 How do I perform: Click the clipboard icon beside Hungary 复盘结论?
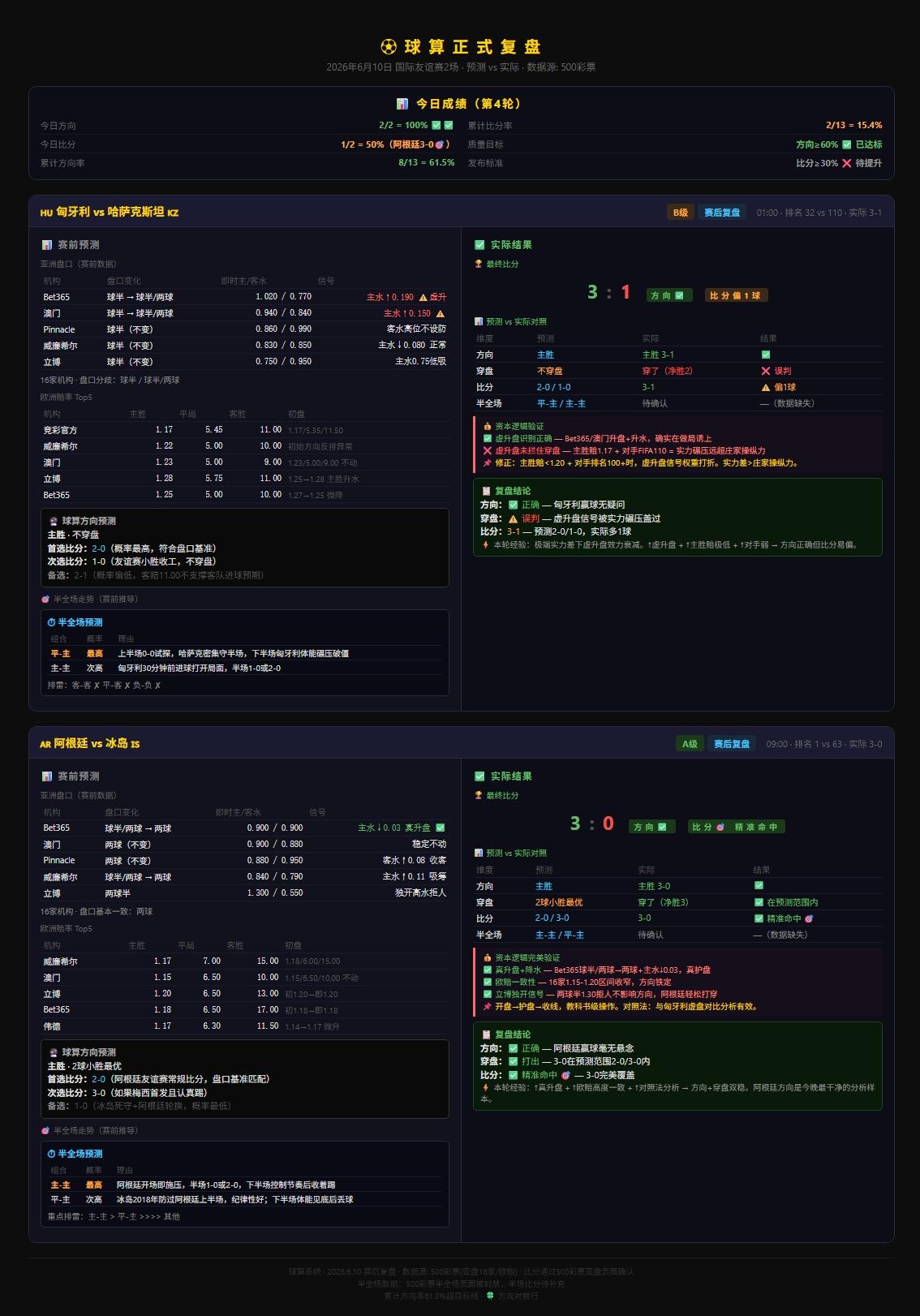[x=487, y=491]
